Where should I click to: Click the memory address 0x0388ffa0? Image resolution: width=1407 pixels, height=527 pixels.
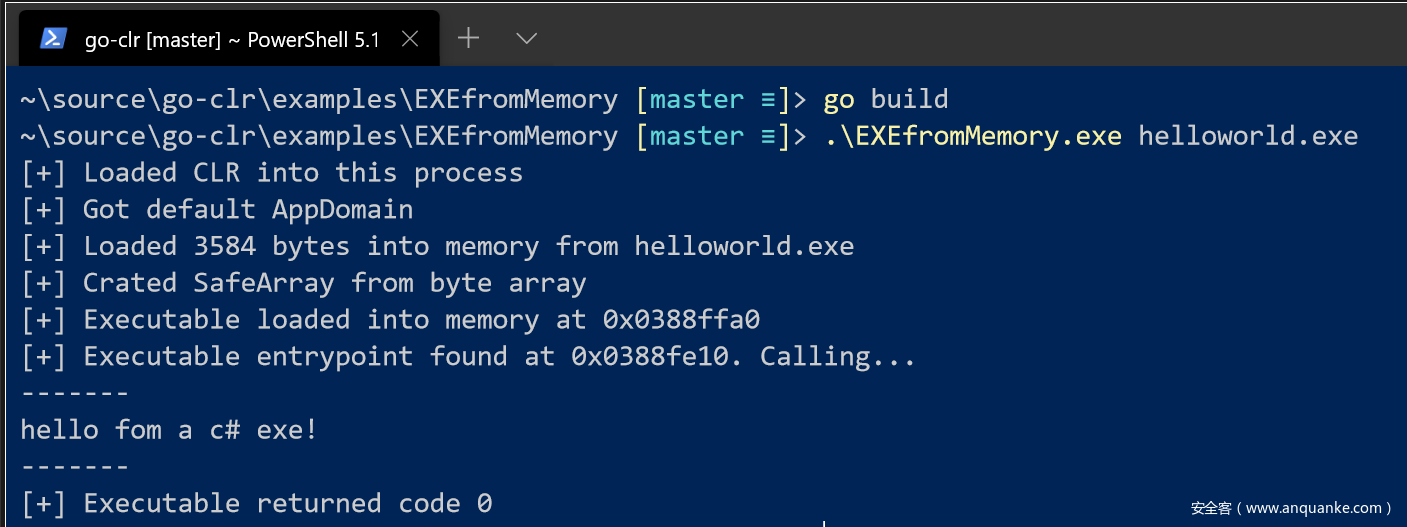[681, 320]
